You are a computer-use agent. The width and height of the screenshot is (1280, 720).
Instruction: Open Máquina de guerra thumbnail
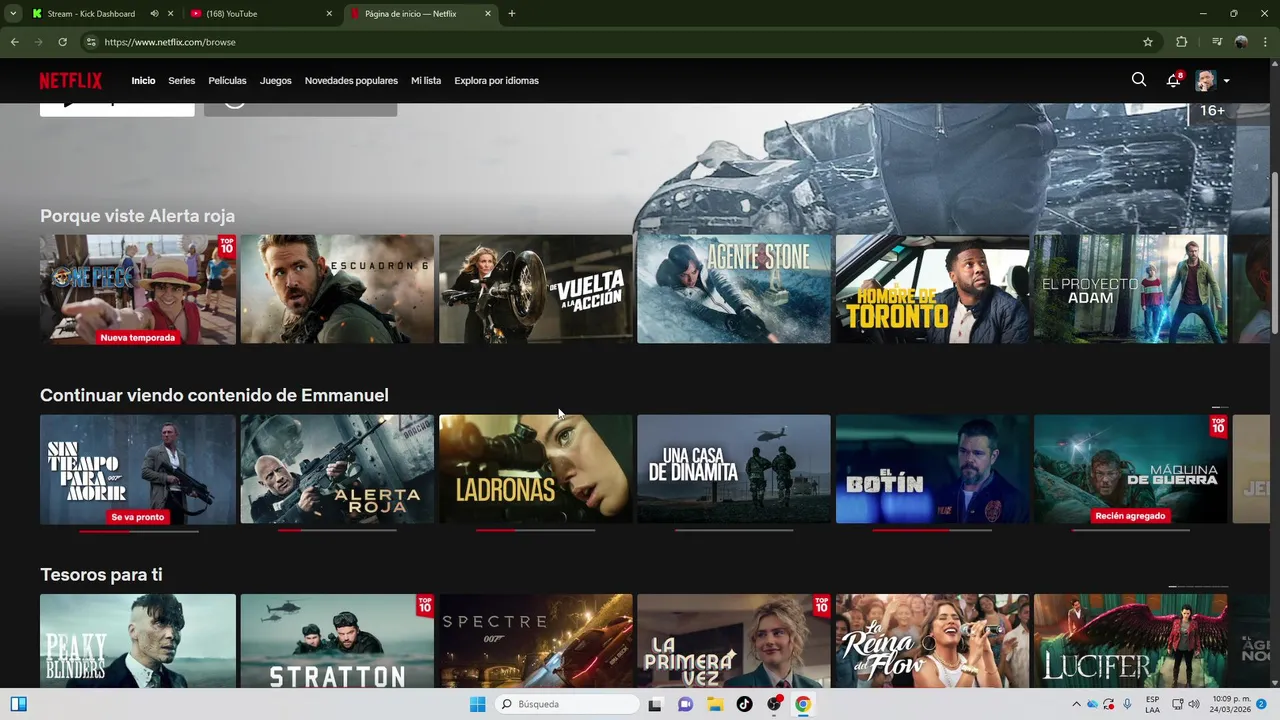tap(1130, 469)
